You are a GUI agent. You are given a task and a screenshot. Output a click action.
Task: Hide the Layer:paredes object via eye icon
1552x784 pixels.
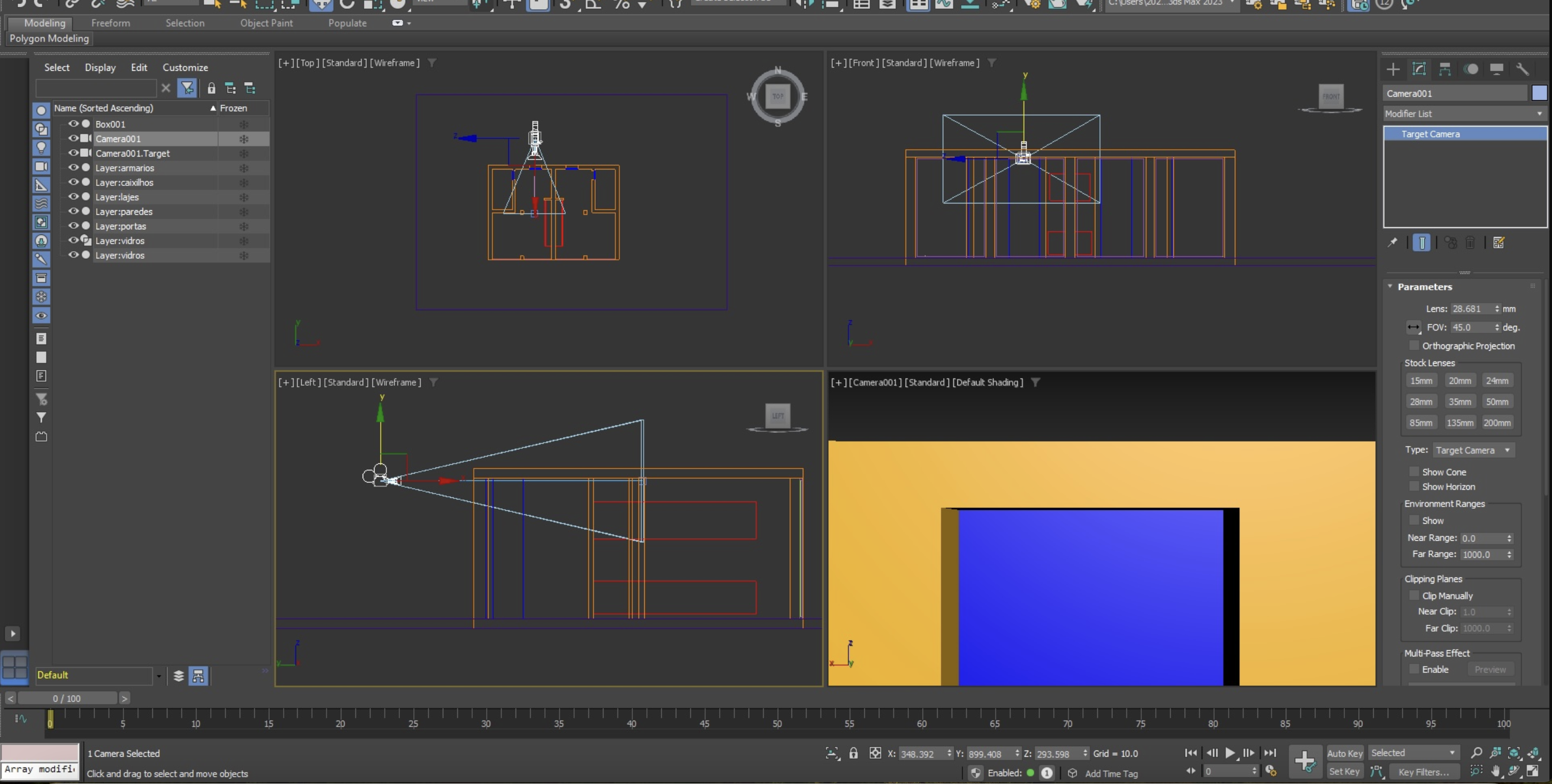(x=73, y=211)
